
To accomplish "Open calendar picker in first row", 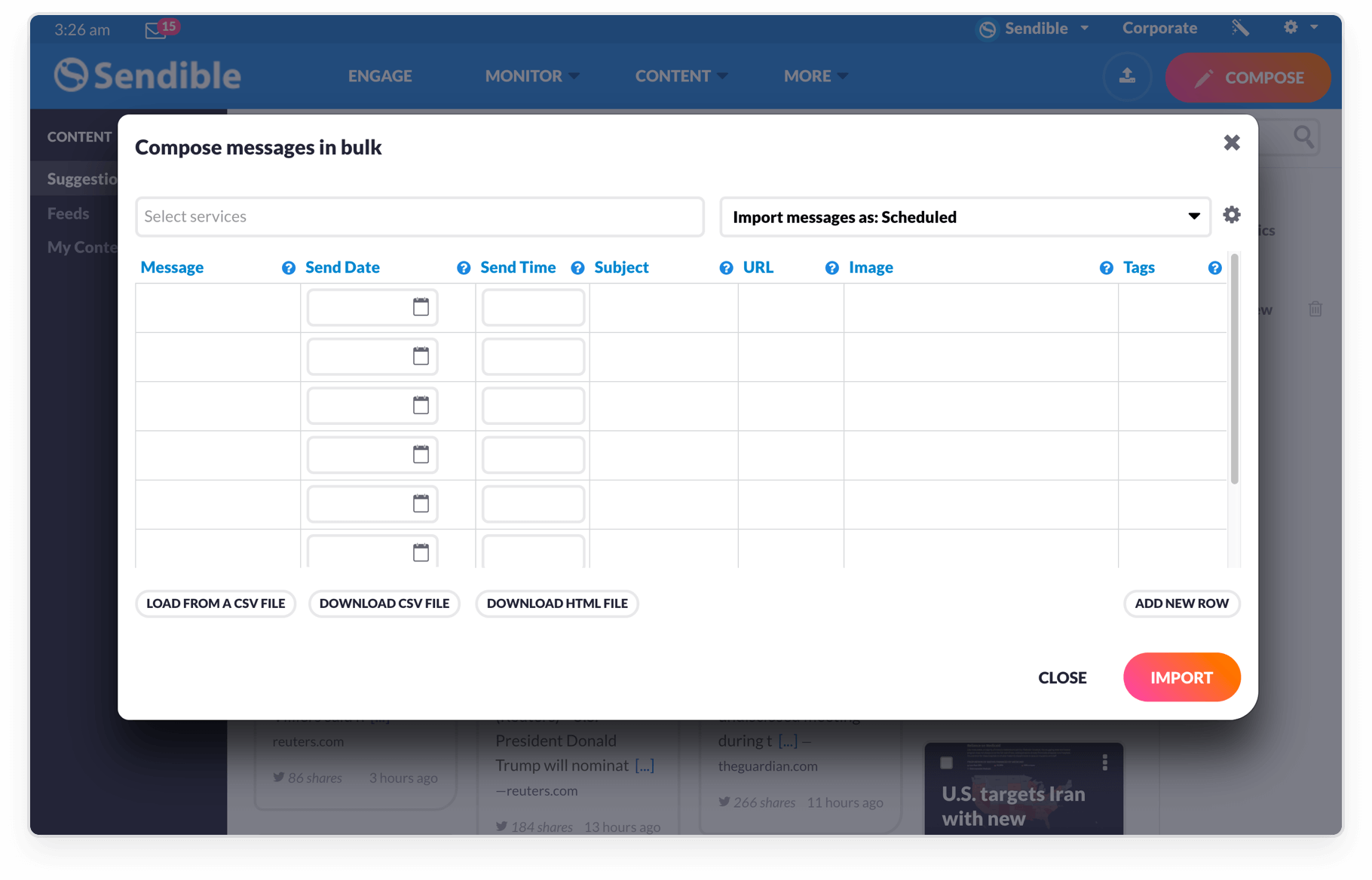I will coord(421,307).
